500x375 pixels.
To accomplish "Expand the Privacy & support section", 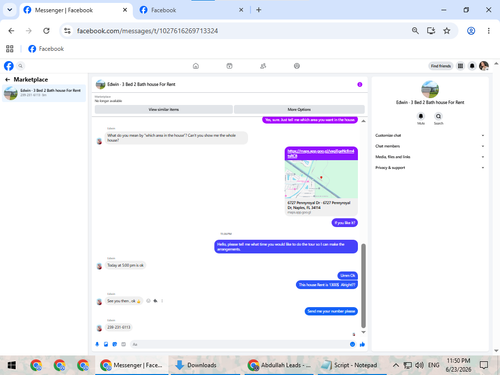I will 430,167.
